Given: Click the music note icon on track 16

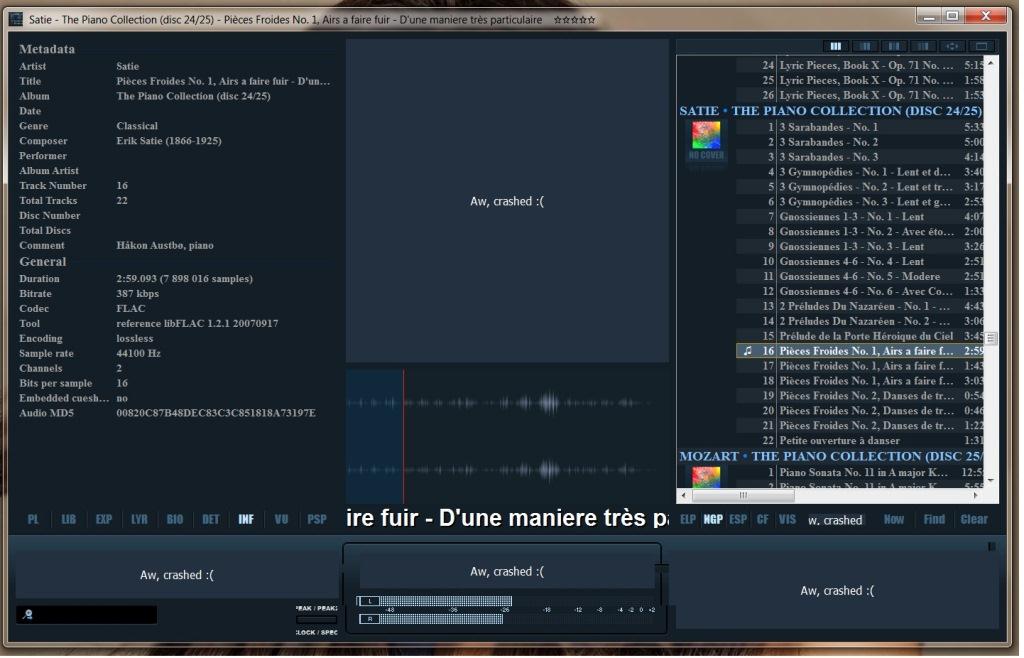Looking at the screenshot, I should (x=748, y=351).
